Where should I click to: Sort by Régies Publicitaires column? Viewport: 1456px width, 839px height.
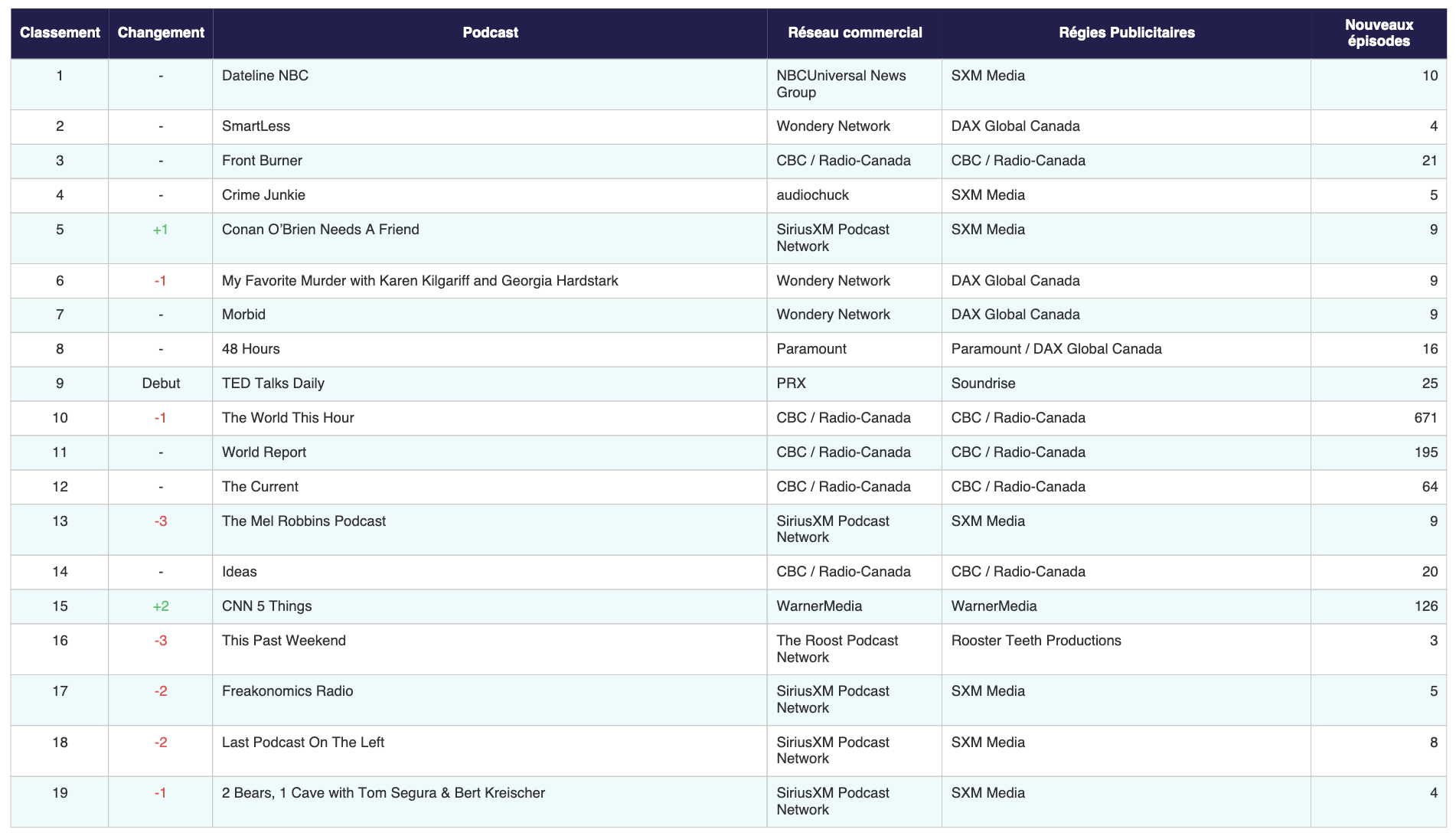[x=1125, y=32]
